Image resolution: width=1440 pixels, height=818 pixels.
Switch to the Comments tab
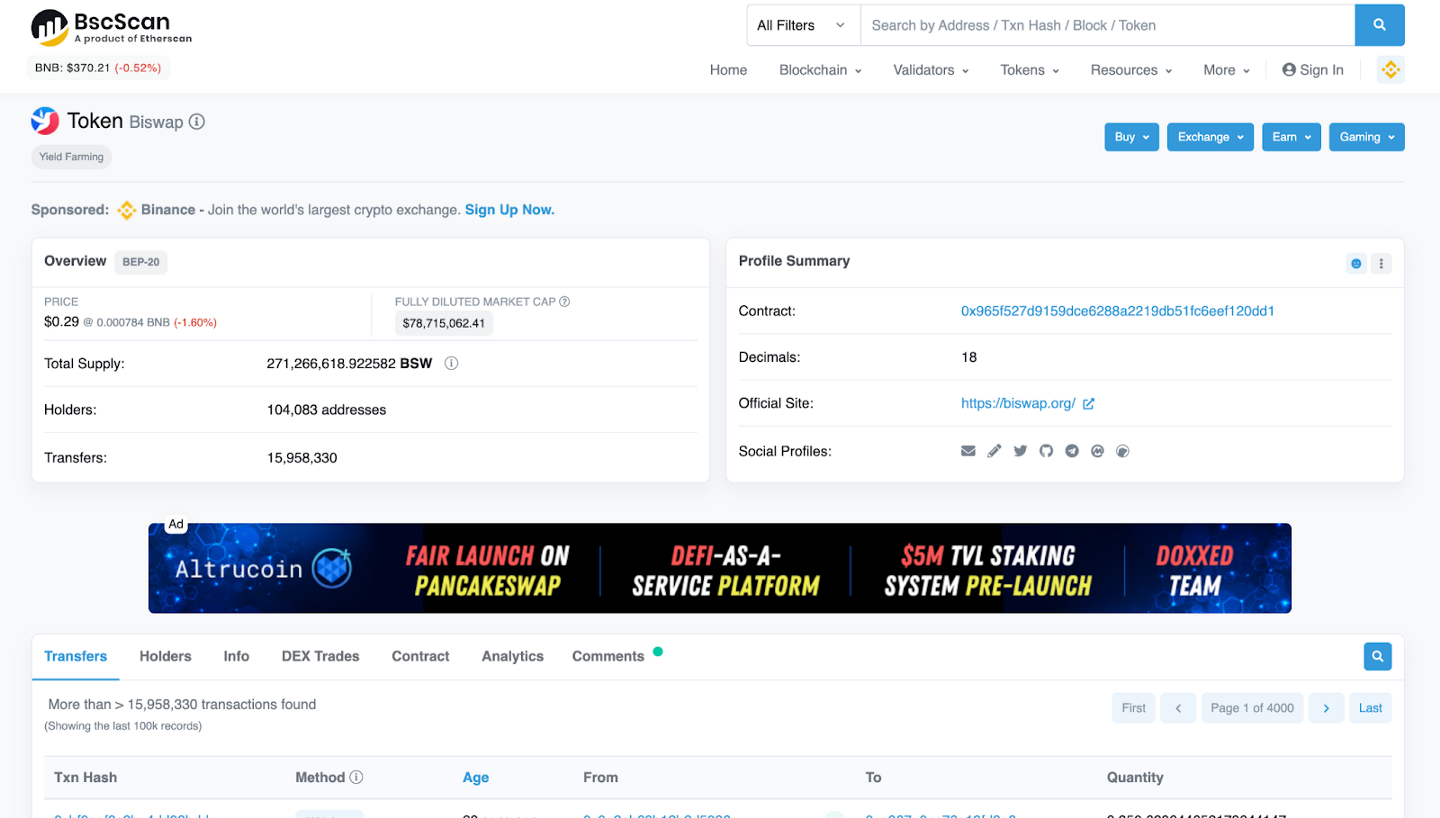608,656
